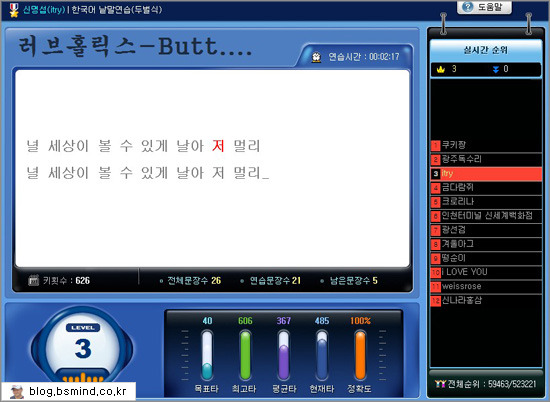Click the medal icon beside 신명섭(itry)
The height and width of the screenshot is (402, 550).
[x=13, y=10]
